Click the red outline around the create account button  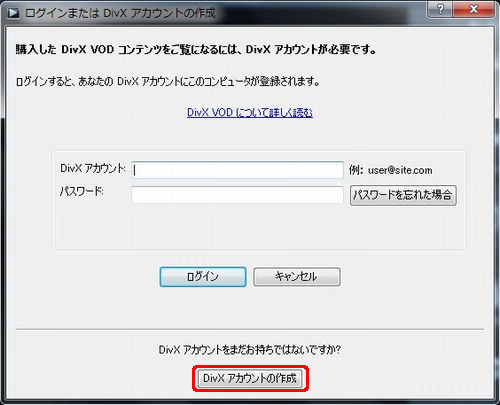click(x=250, y=367)
